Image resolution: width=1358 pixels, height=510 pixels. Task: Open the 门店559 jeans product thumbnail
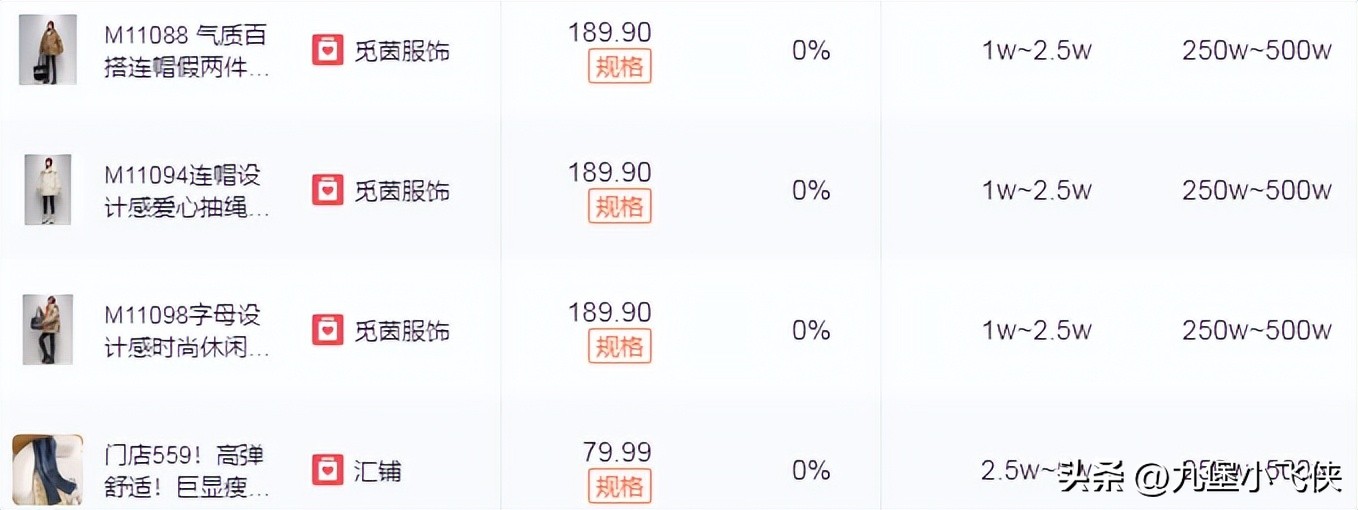click(x=47, y=470)
